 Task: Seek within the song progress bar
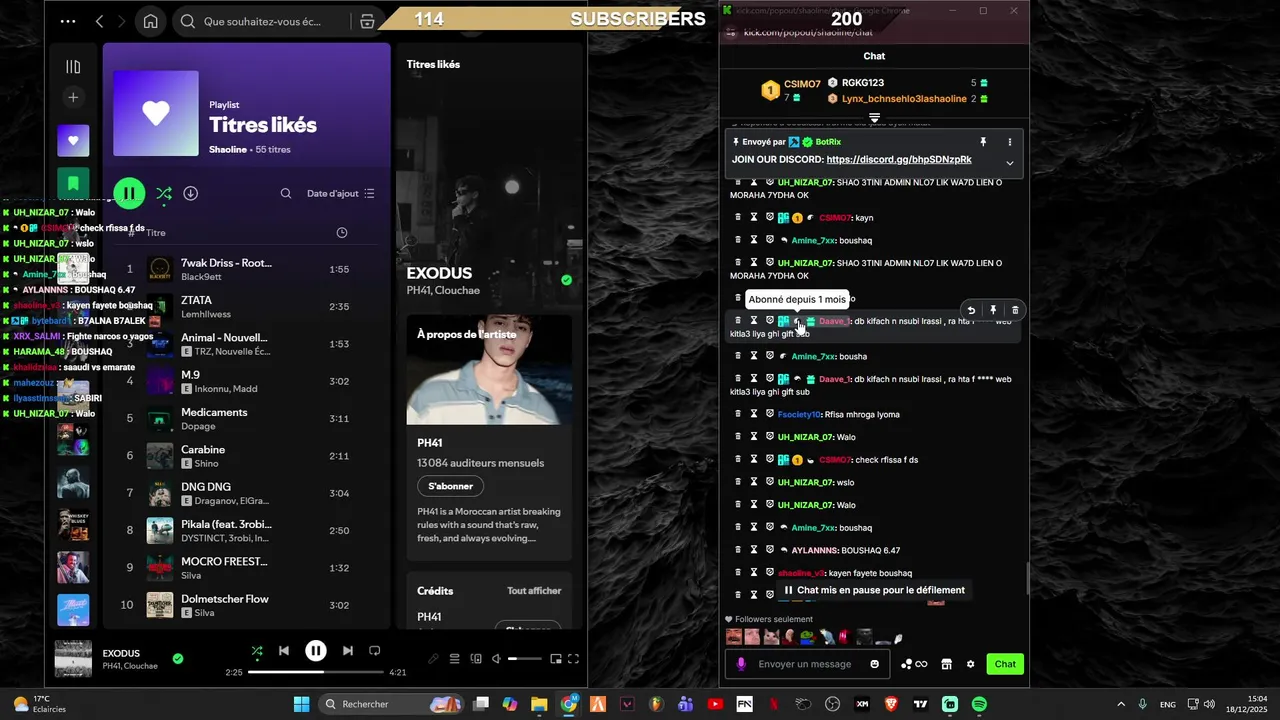pos(315,672)
